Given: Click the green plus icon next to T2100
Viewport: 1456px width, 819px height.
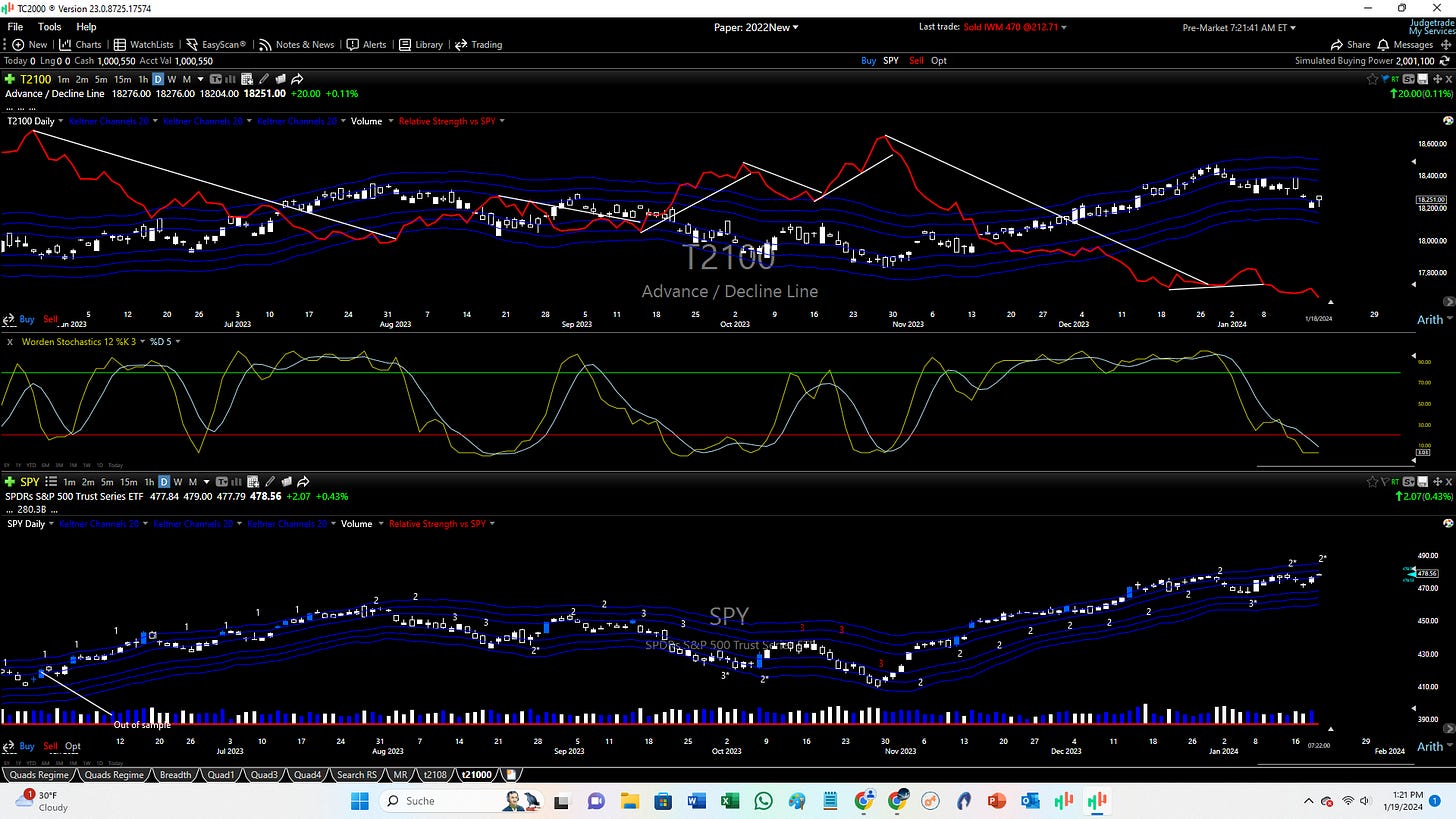Looking at the screenshot, I should 10,79.
